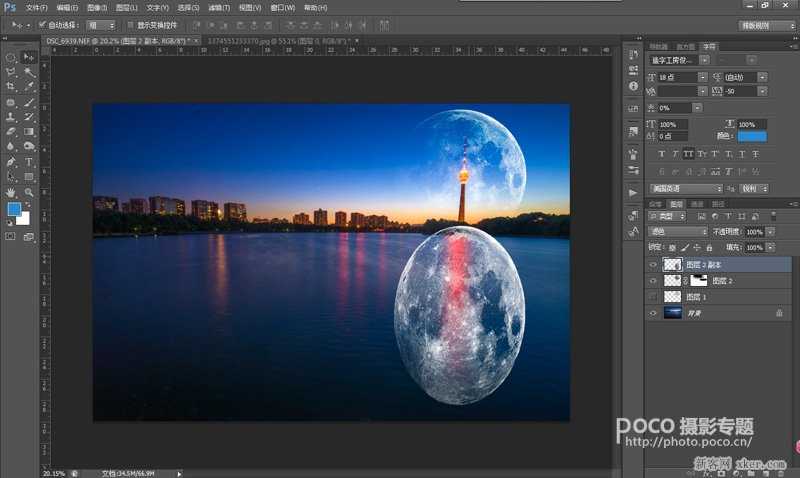The width and height of the screenshot is (800, 478).
Task: Toggle Faux Bold in Character panel
Action: coord(662,154)
